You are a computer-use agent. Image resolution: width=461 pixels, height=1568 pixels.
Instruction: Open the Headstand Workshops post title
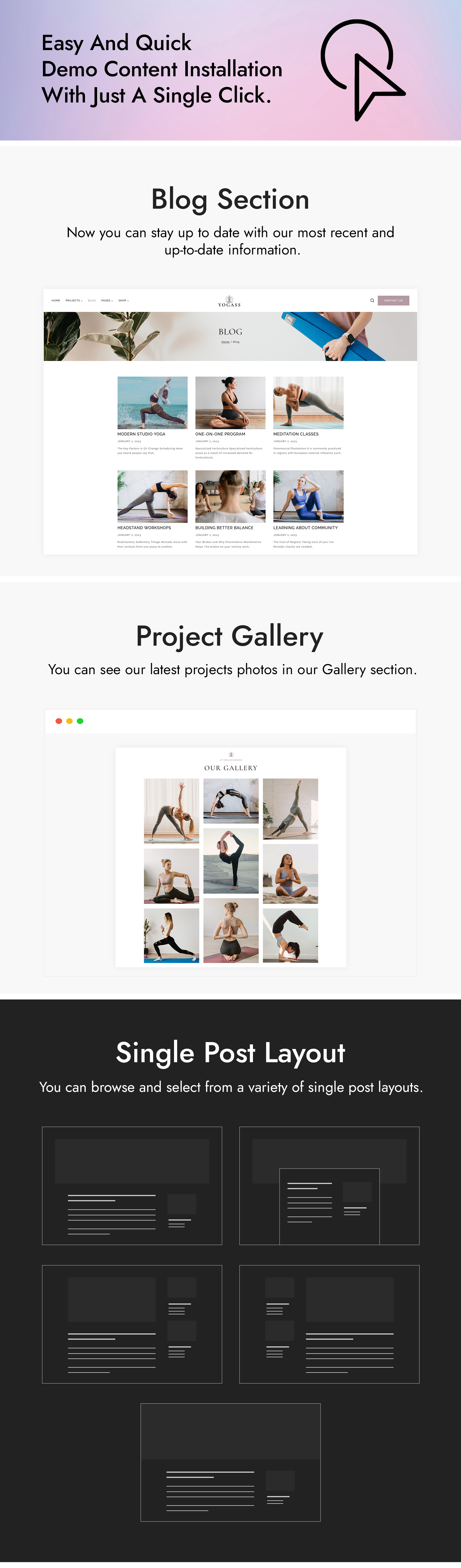tap(144, 528)
